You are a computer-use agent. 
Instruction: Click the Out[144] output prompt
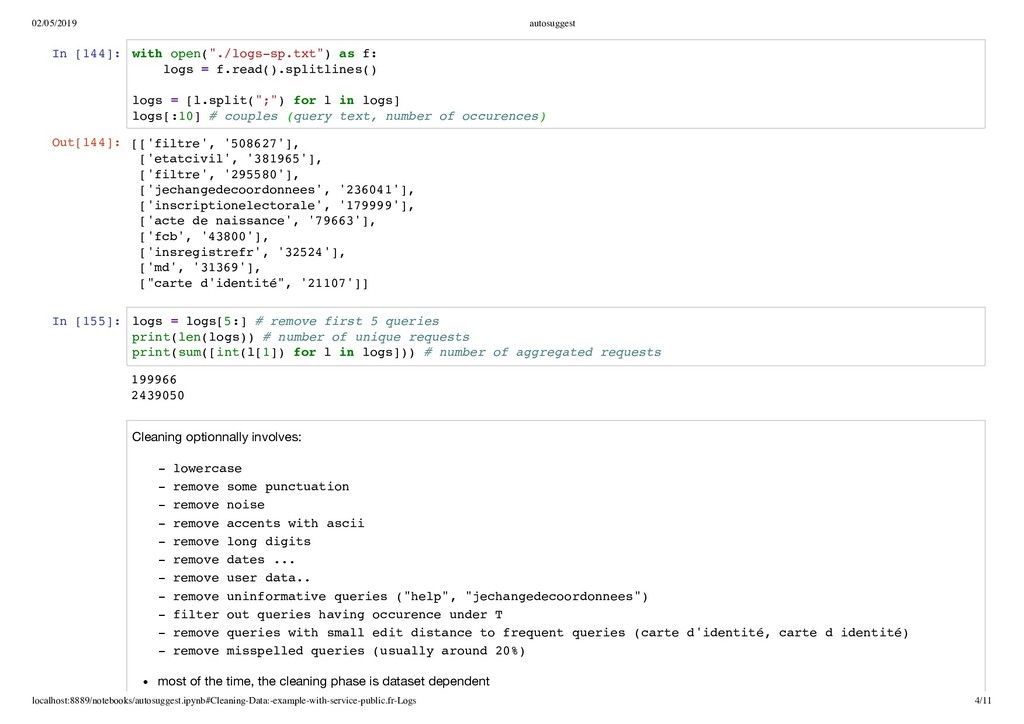[x=86, y=142]
